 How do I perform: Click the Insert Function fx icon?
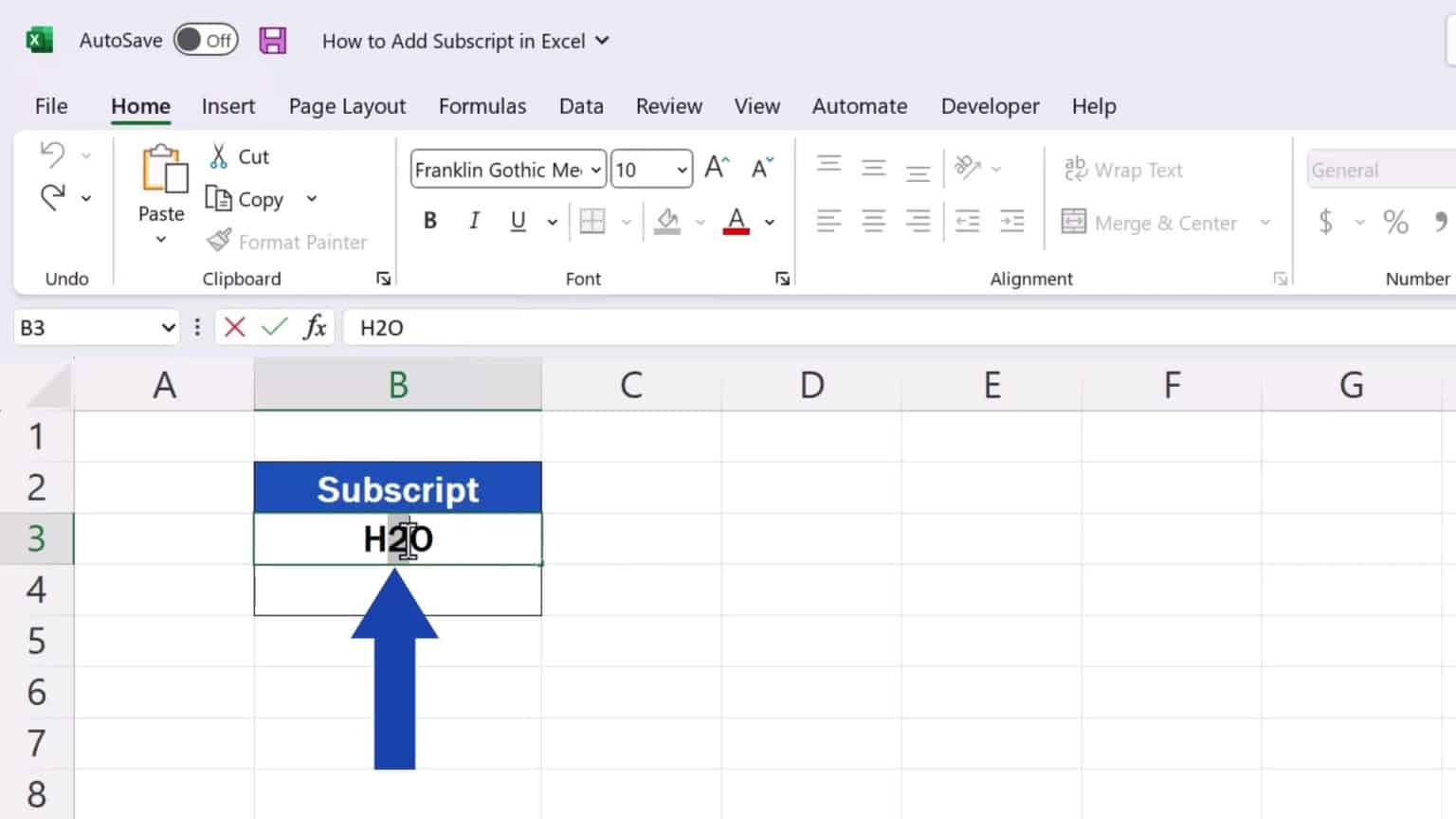(315, 327)
